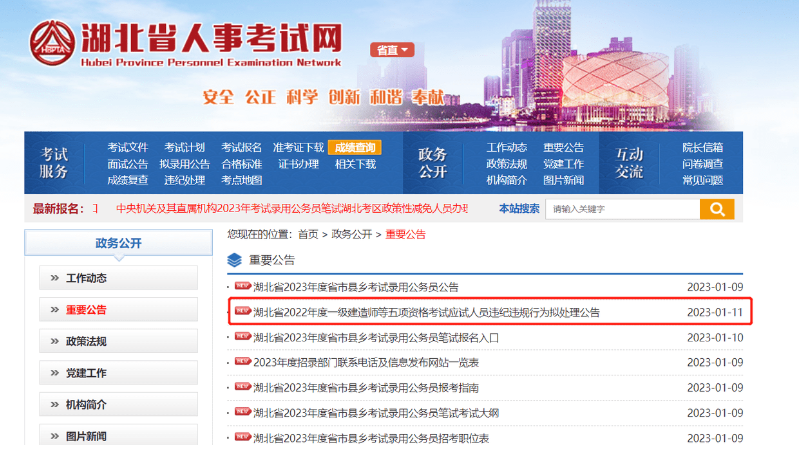Click the scrolling 中央机关 registration notice
This screenshot has height=451, width=801.
pos(292,208)
